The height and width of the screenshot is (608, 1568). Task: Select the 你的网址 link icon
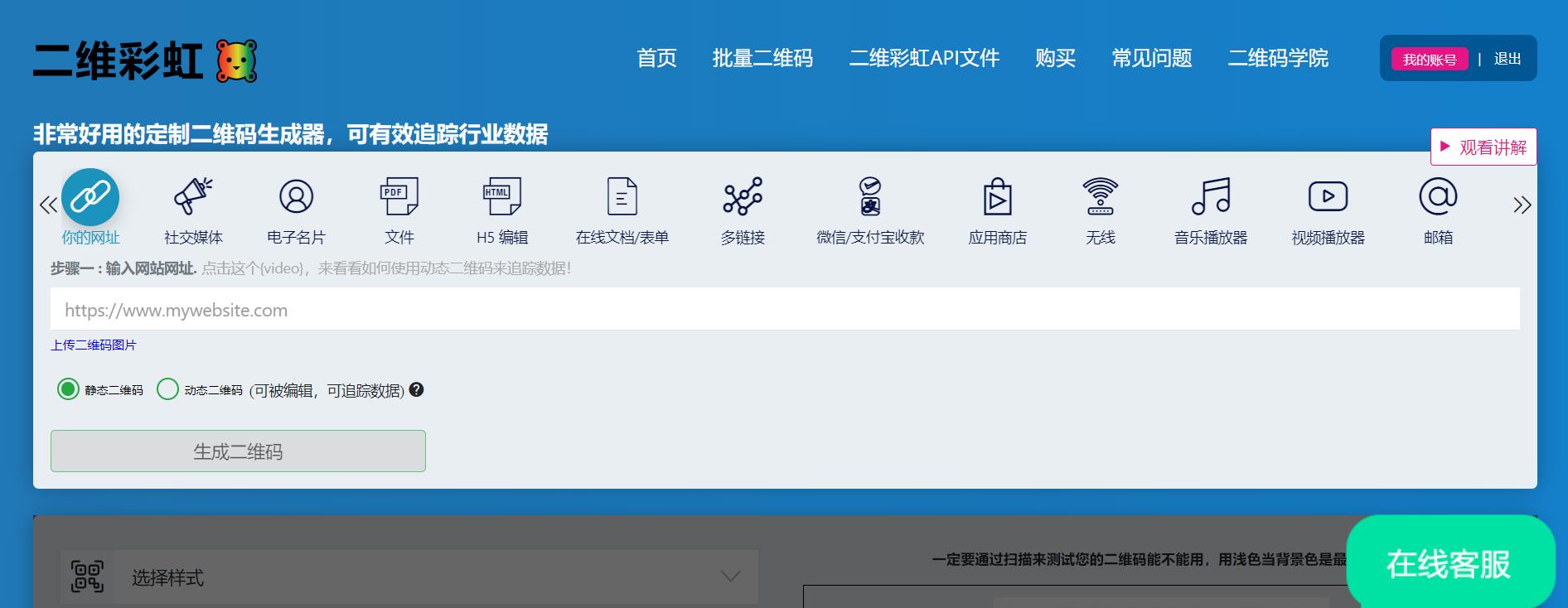coord(90,197)
